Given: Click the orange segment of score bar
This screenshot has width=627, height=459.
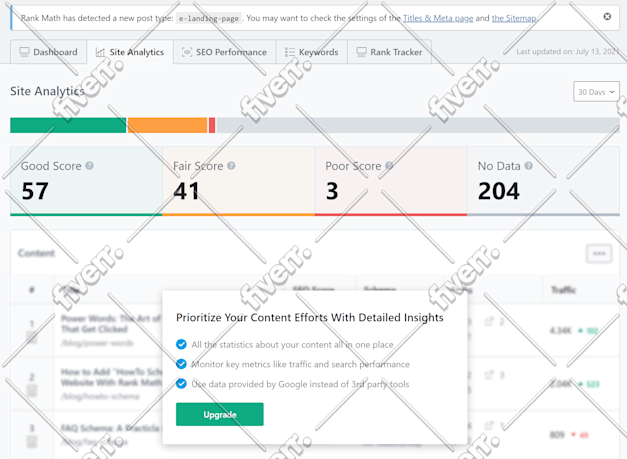Looking at the screenshot, I should [167, 125].
